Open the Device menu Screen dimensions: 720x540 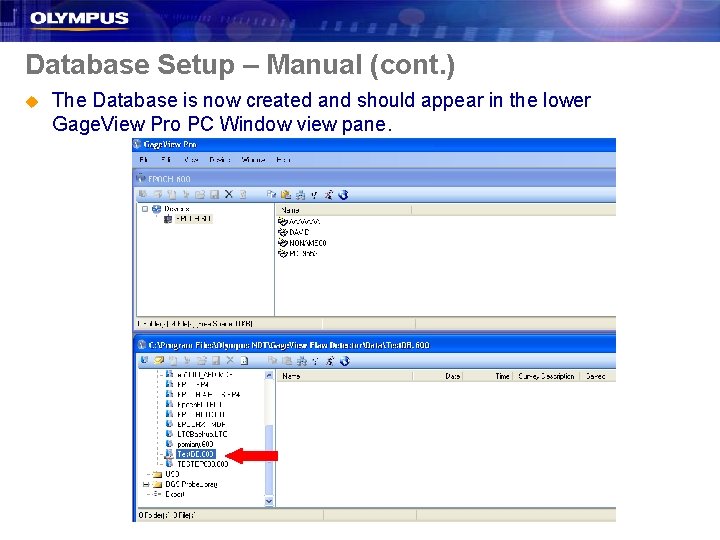click(x=219, y=159)
